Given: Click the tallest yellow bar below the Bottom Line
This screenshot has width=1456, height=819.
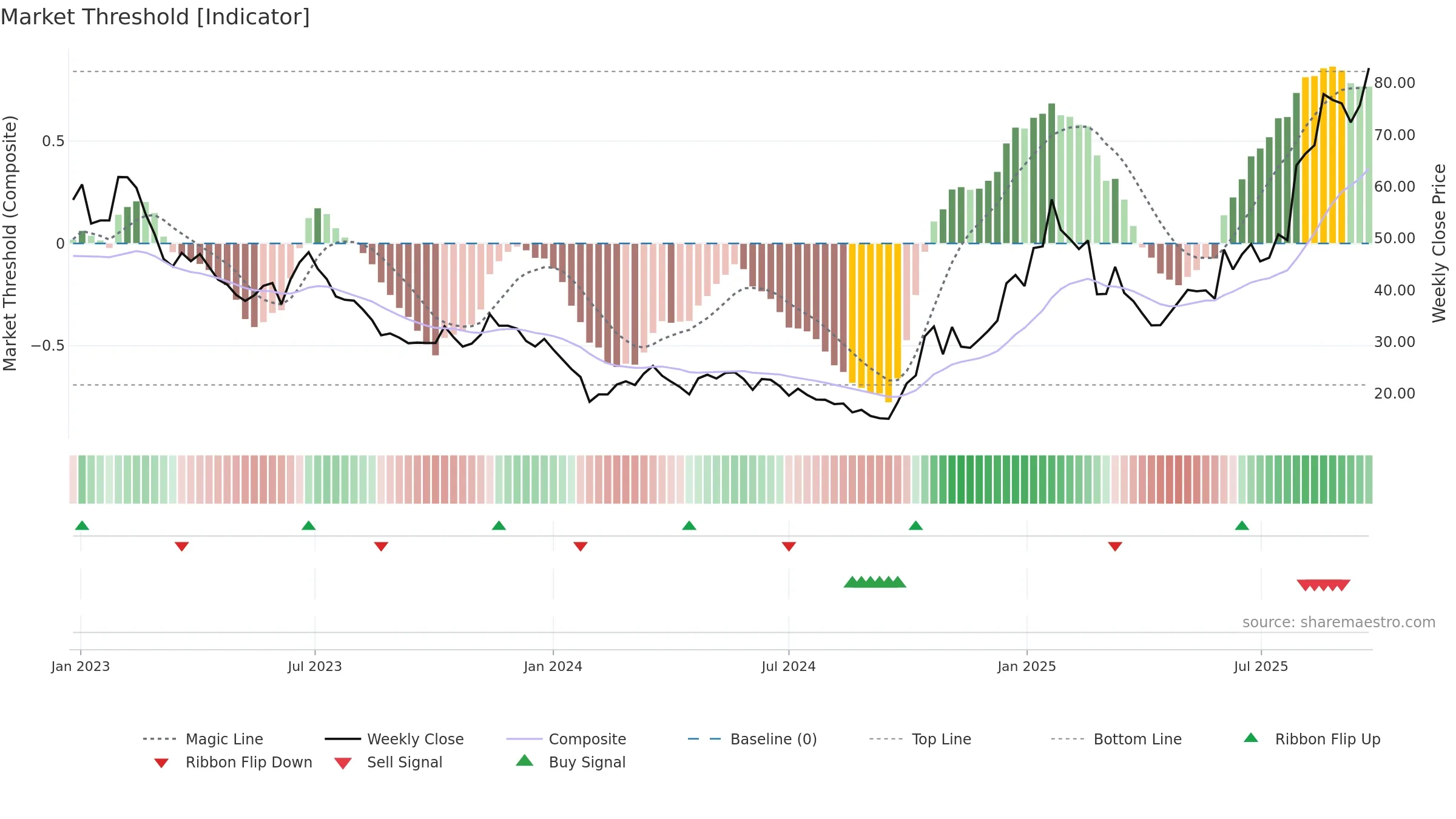Looking at the screenshot, I should coord(888,323).
